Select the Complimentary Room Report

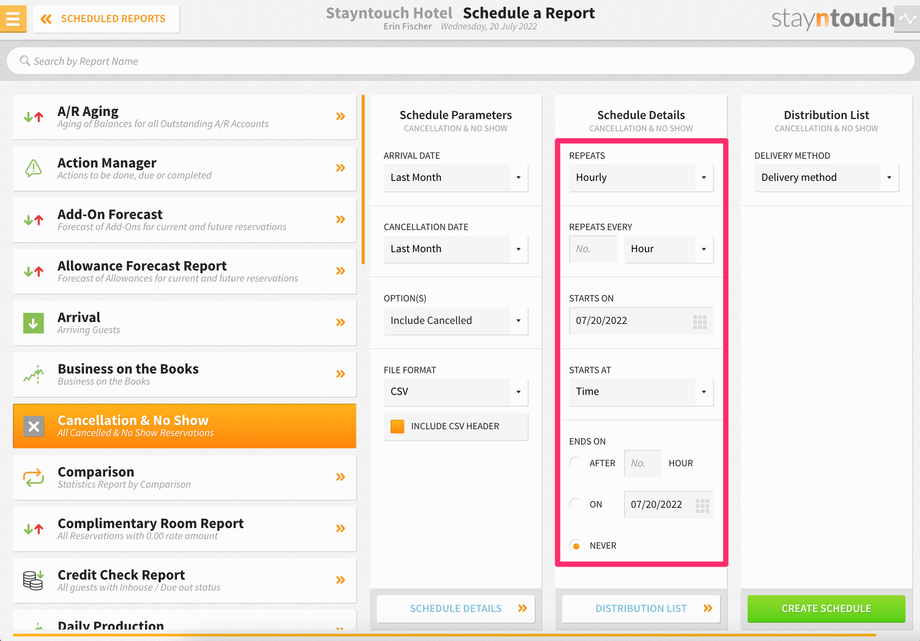point(184,529)
